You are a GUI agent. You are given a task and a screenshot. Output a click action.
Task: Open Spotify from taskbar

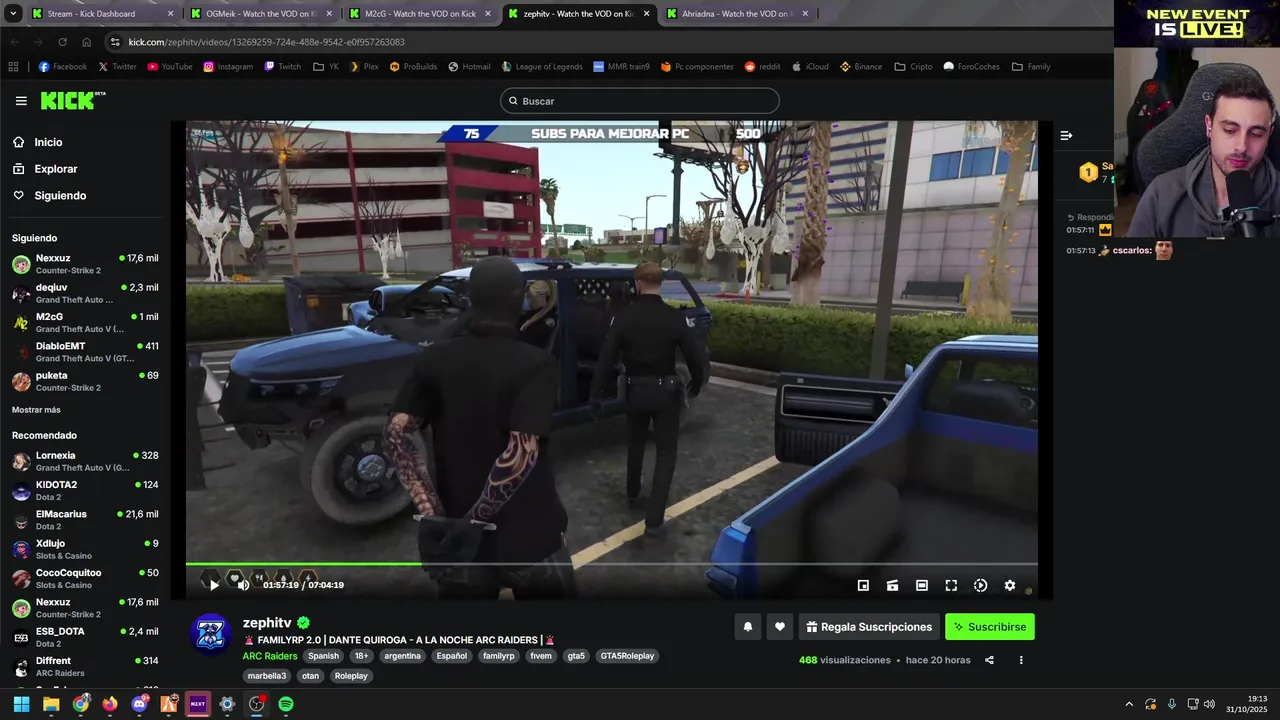point(286,704)
